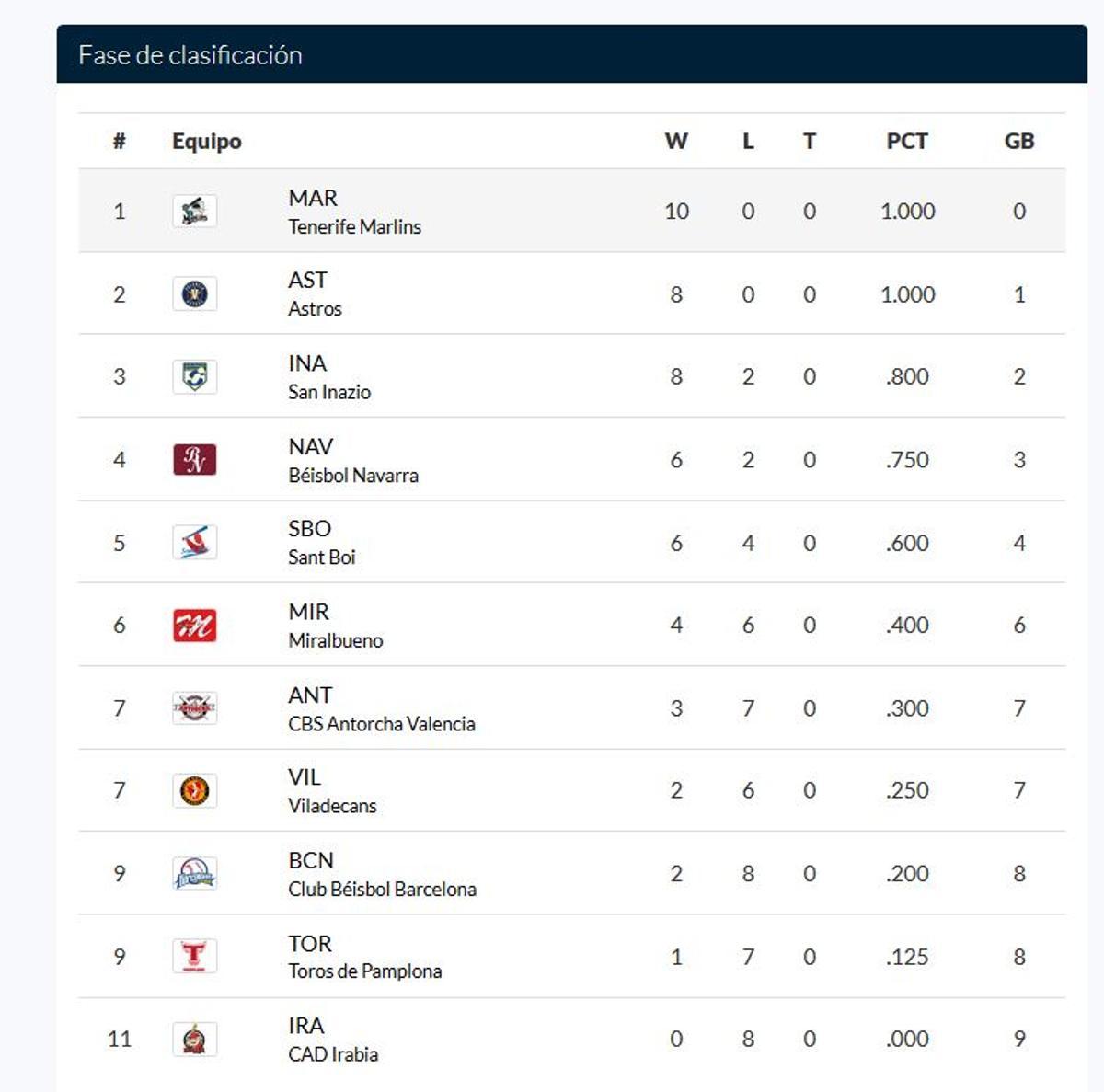The image size is (1104, 1092).
Task: Select the Béisbol Navarra team logo
Action: click(x=194, y=459)
